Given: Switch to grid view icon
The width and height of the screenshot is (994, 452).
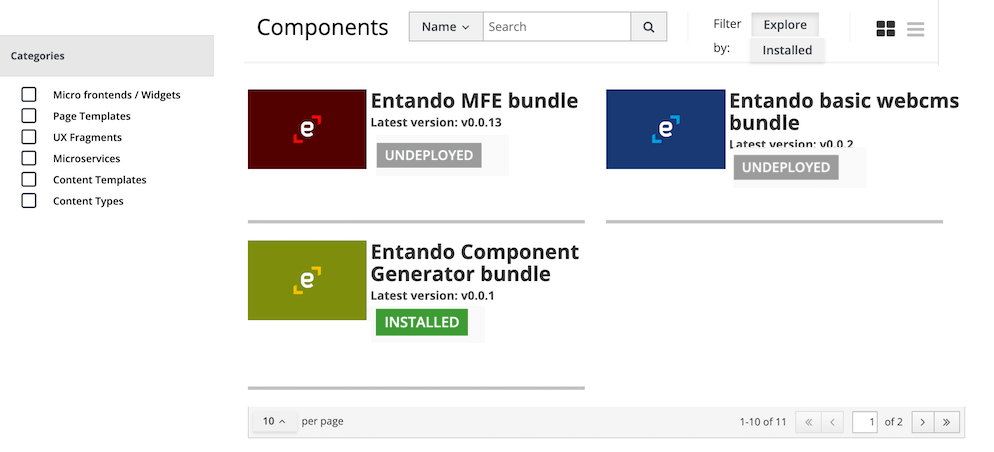Looking at the screenshot, I should tap(886, 29).
